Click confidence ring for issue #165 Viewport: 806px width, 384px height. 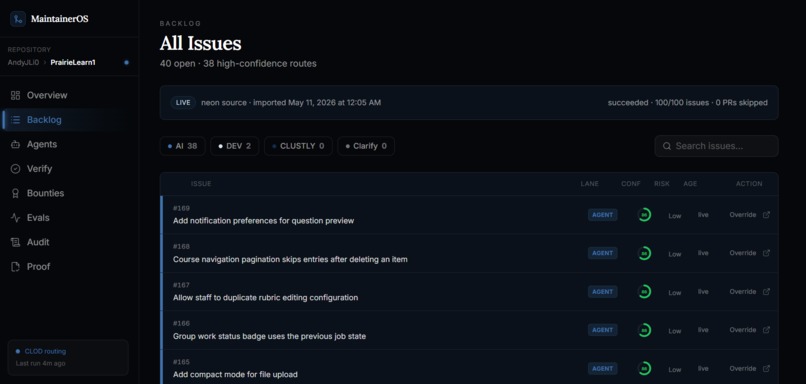(x=644, y=369)
